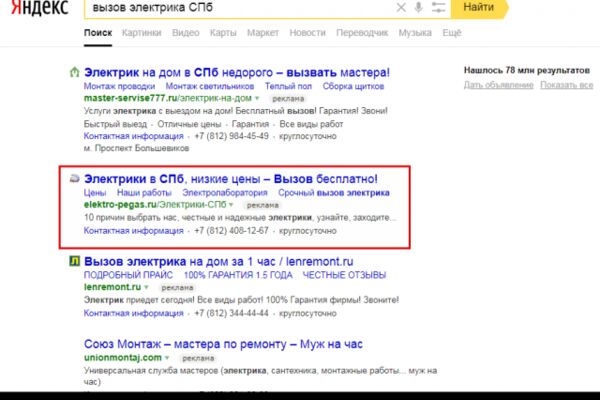
Task: Switch to the Видео tab
Action: [x=186, y=33]
